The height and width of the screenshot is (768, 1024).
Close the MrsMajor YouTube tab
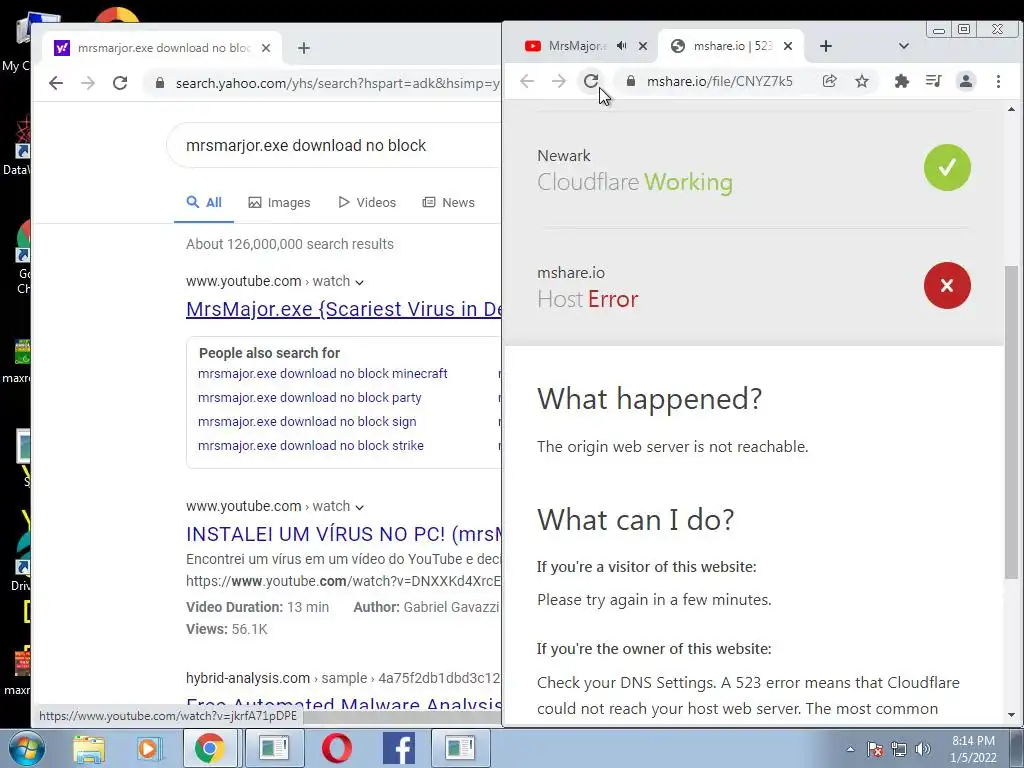coord(643,46)
